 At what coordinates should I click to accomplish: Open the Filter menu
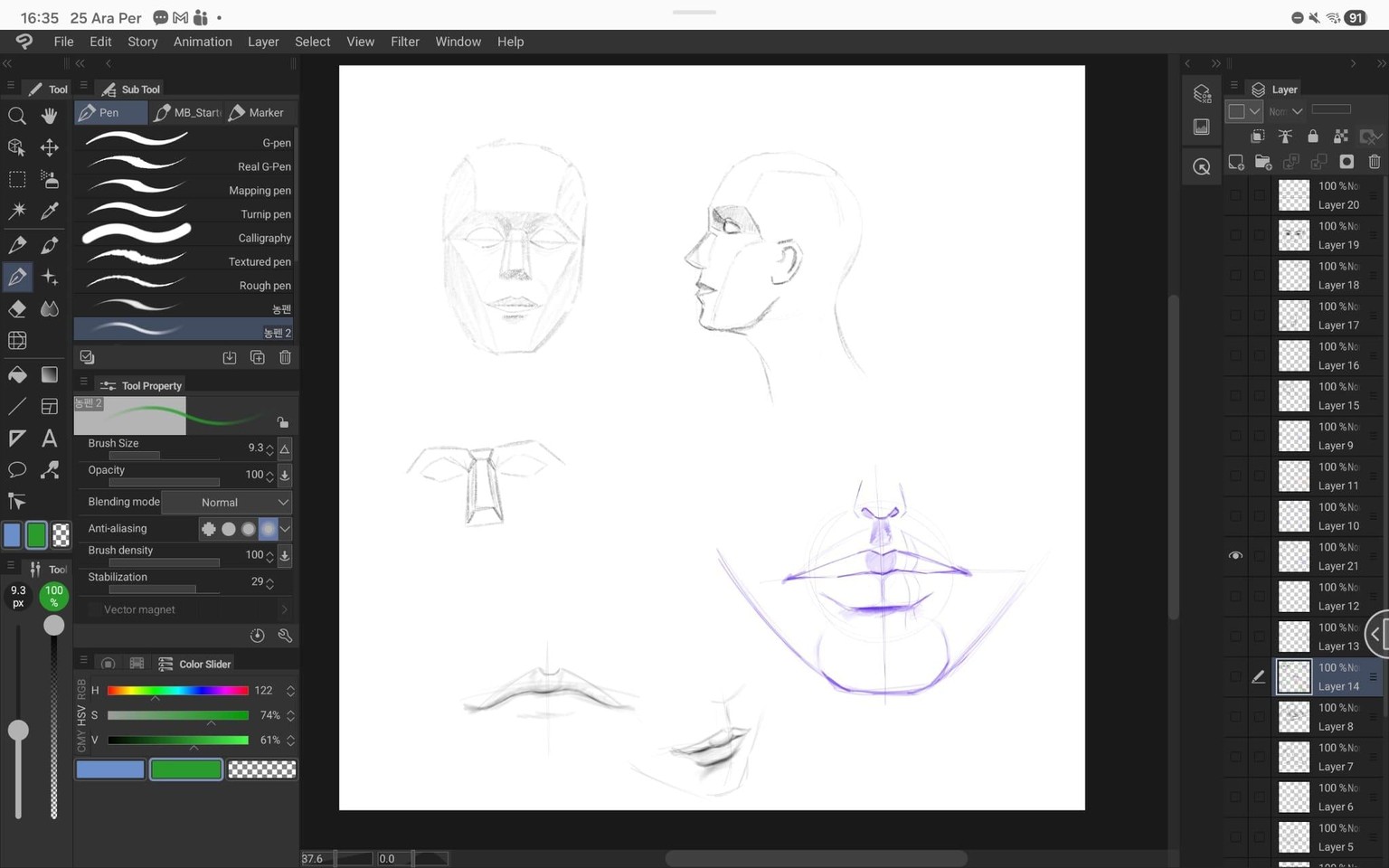click(404, 42)
